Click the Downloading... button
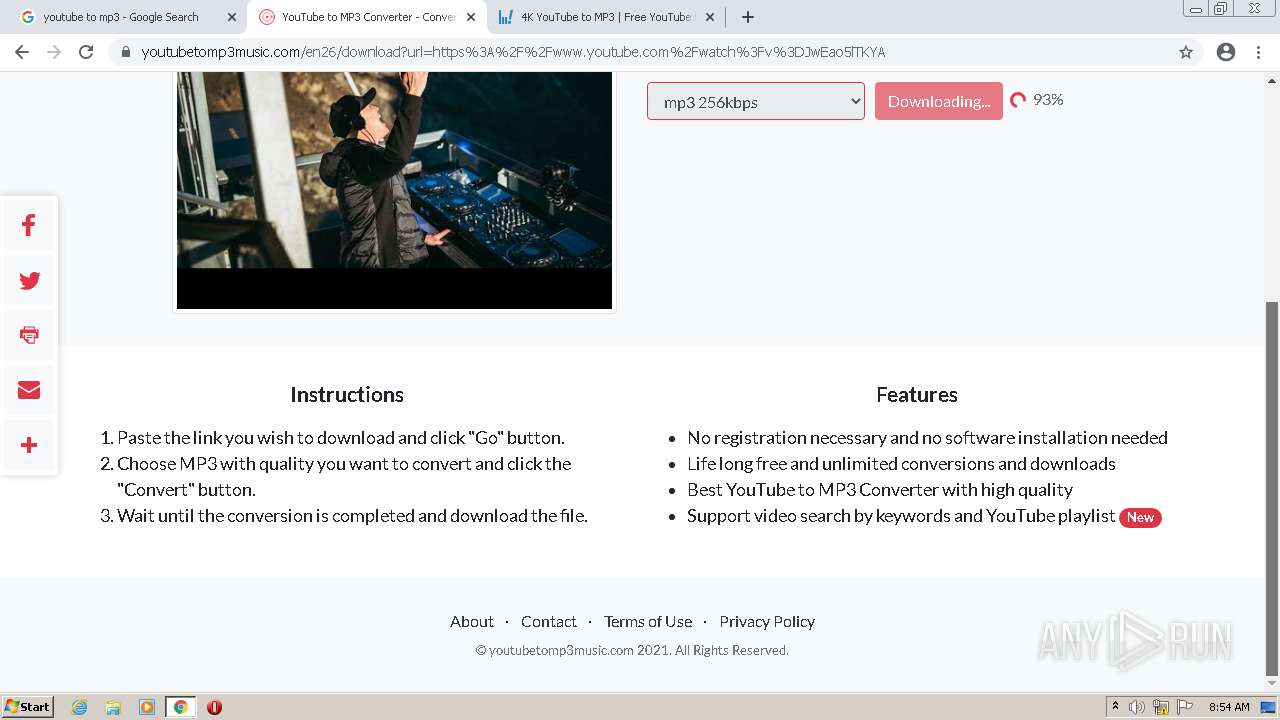 [x=939, y=101]
